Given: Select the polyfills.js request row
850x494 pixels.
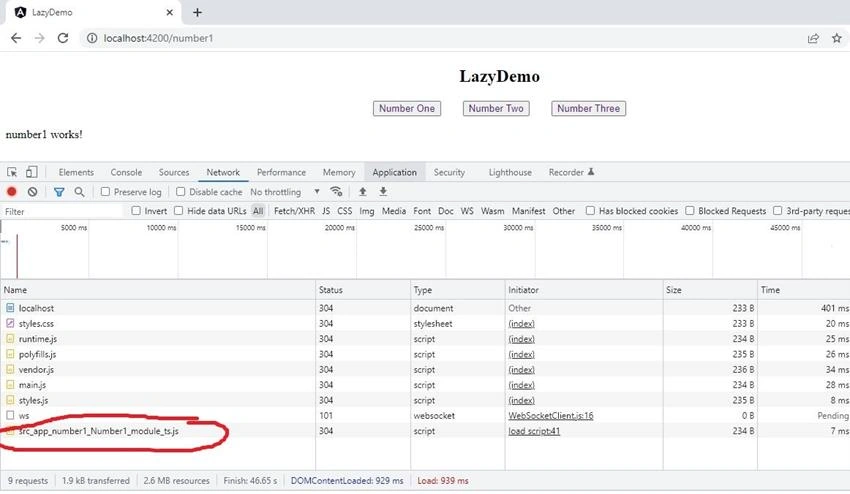Looking at the screenshot, I should (x=425, y=354).
